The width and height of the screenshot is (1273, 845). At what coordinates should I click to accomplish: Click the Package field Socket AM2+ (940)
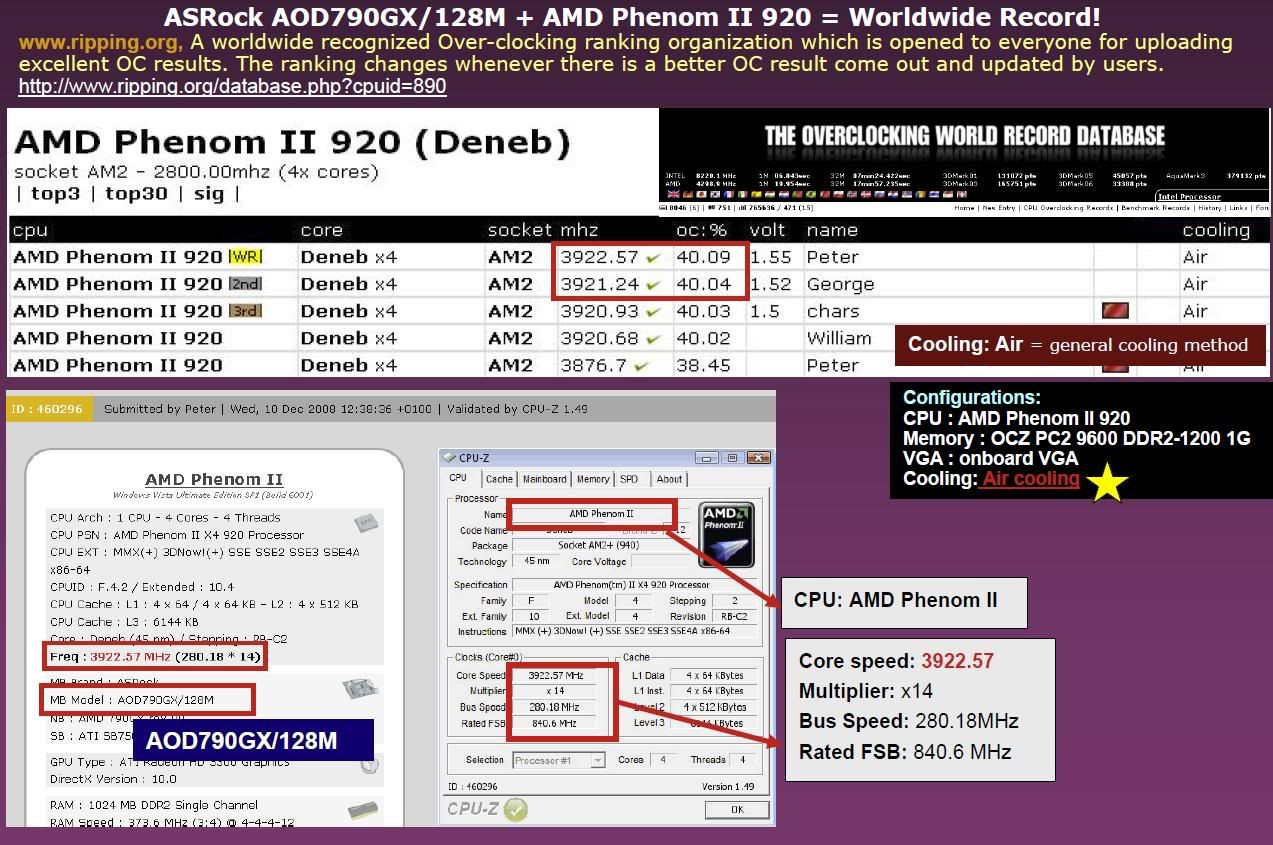[x=600, y=545]
